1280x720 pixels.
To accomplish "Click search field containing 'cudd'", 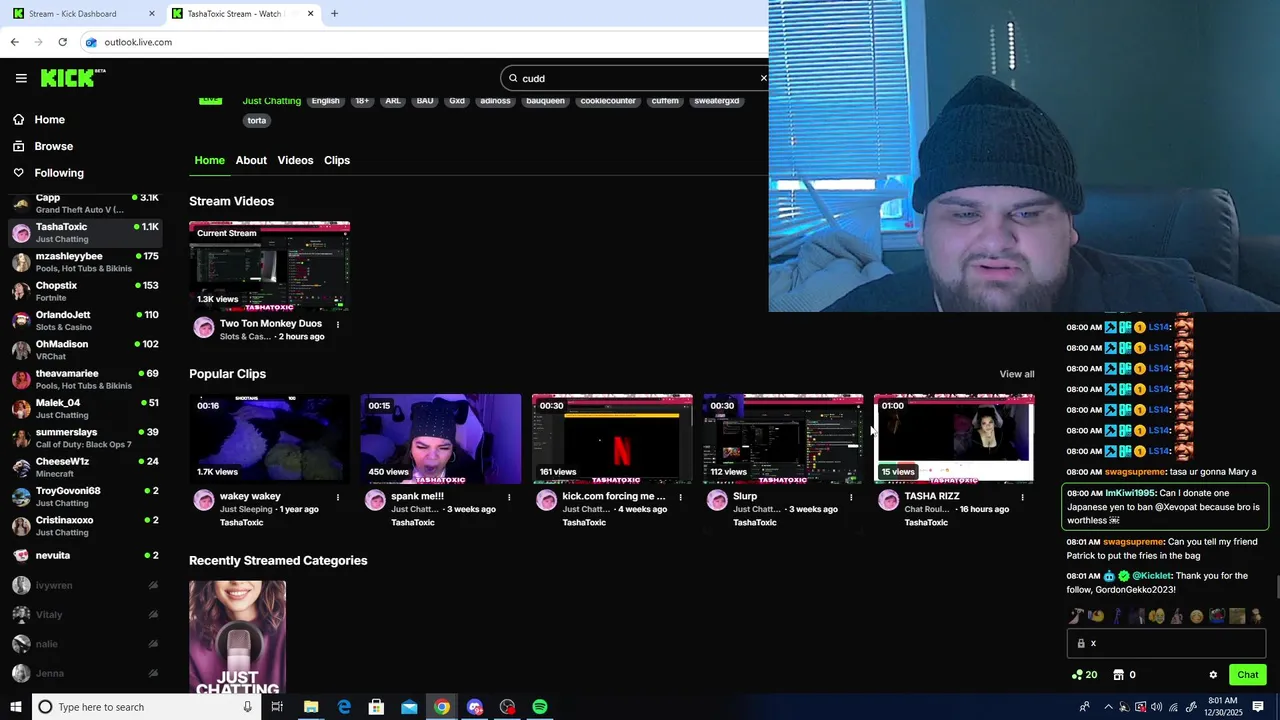I will click(635, 78).
